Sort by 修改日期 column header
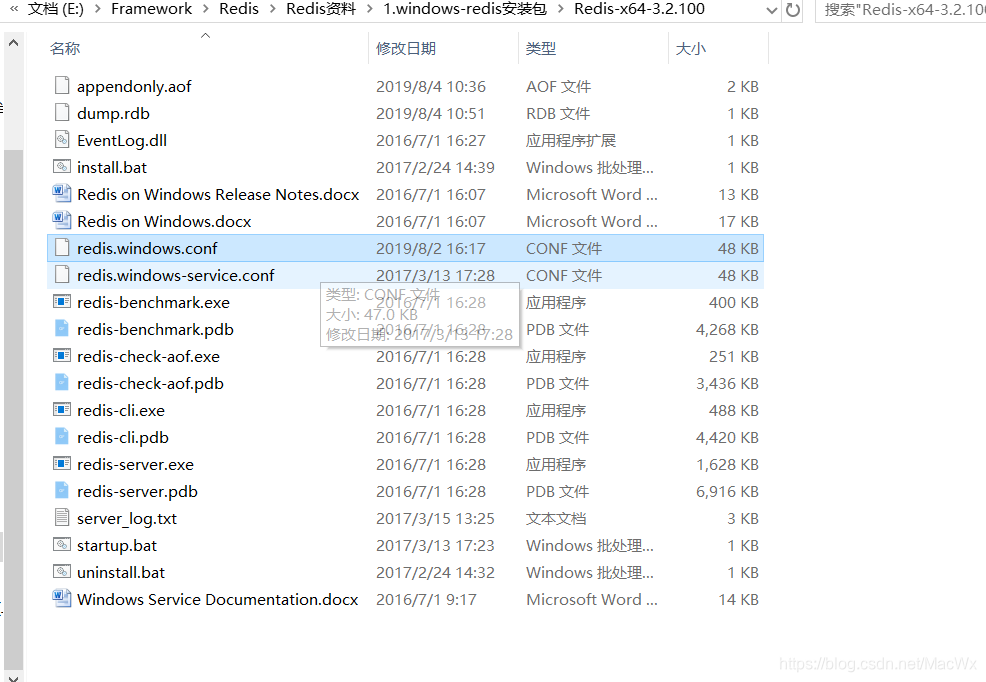986x682 pixels. click(406, 48)
